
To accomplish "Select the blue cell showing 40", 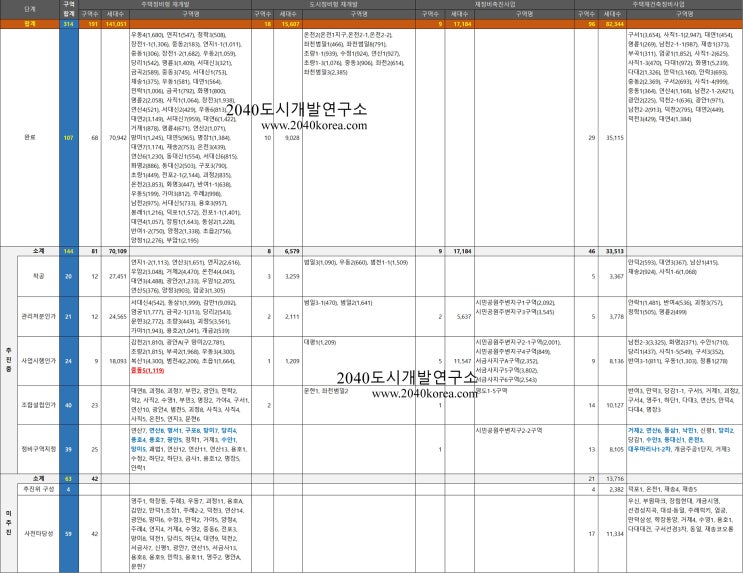I will [69, 405].
